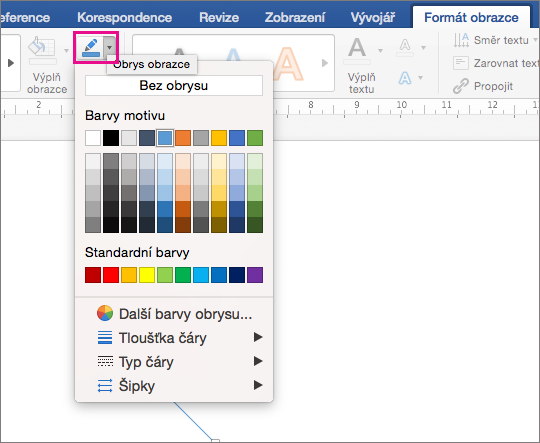Click the Výplň obrazce paint bucket icon
This screenshot has width=540, height=443.
42,48
